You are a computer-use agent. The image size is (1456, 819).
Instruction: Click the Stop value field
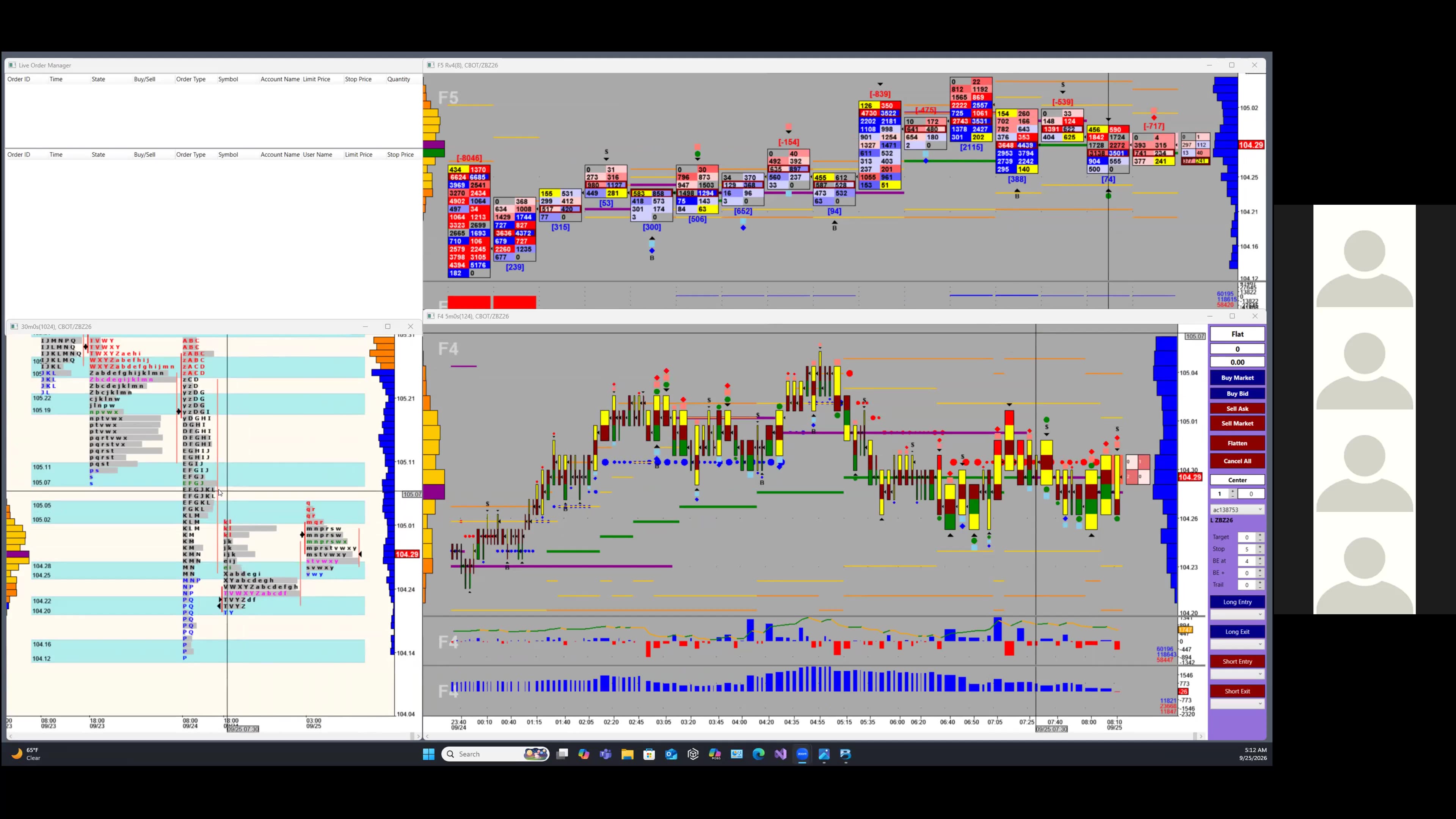[1247, 549]
